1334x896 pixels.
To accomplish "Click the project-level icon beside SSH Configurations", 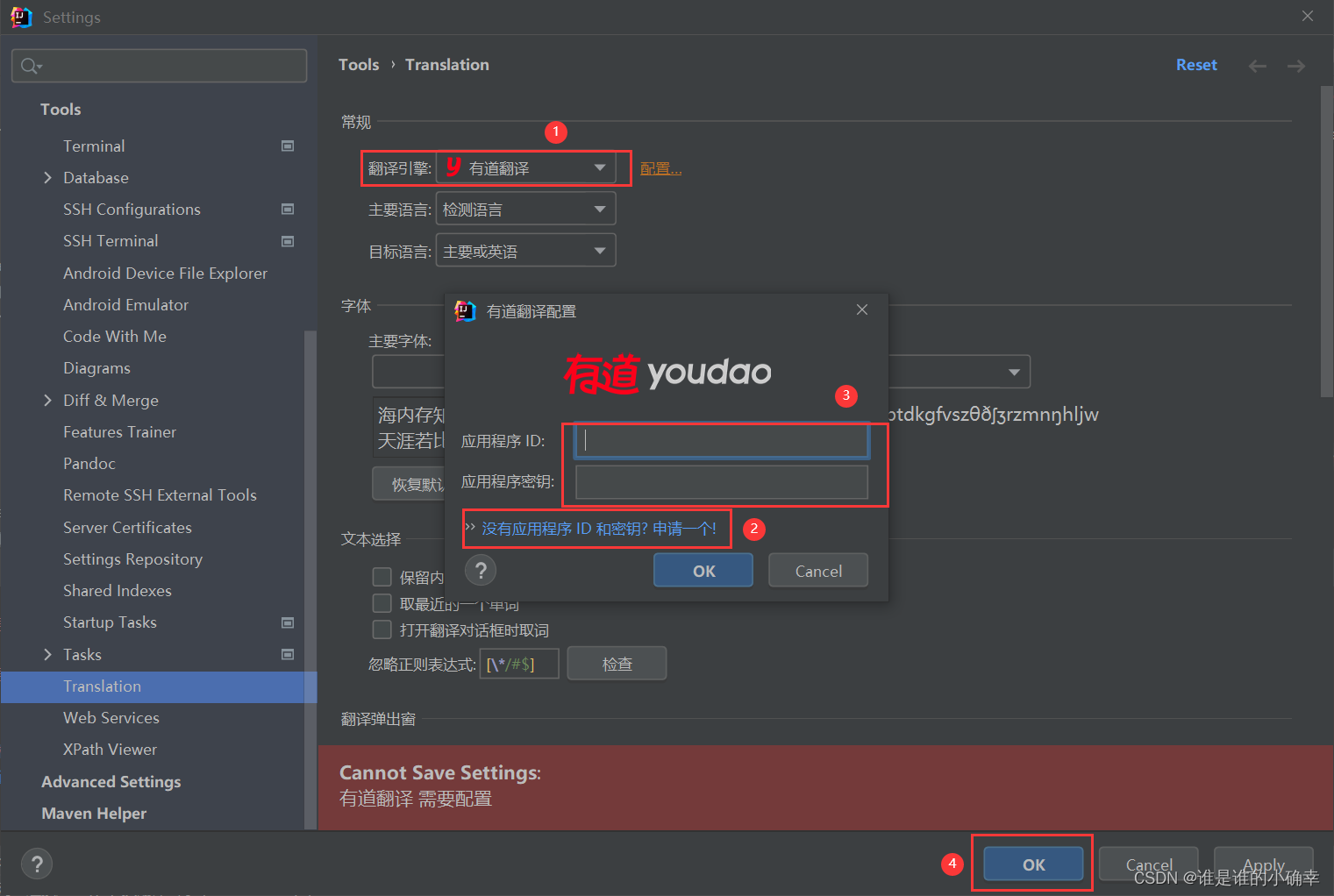I will coord(288,209).
